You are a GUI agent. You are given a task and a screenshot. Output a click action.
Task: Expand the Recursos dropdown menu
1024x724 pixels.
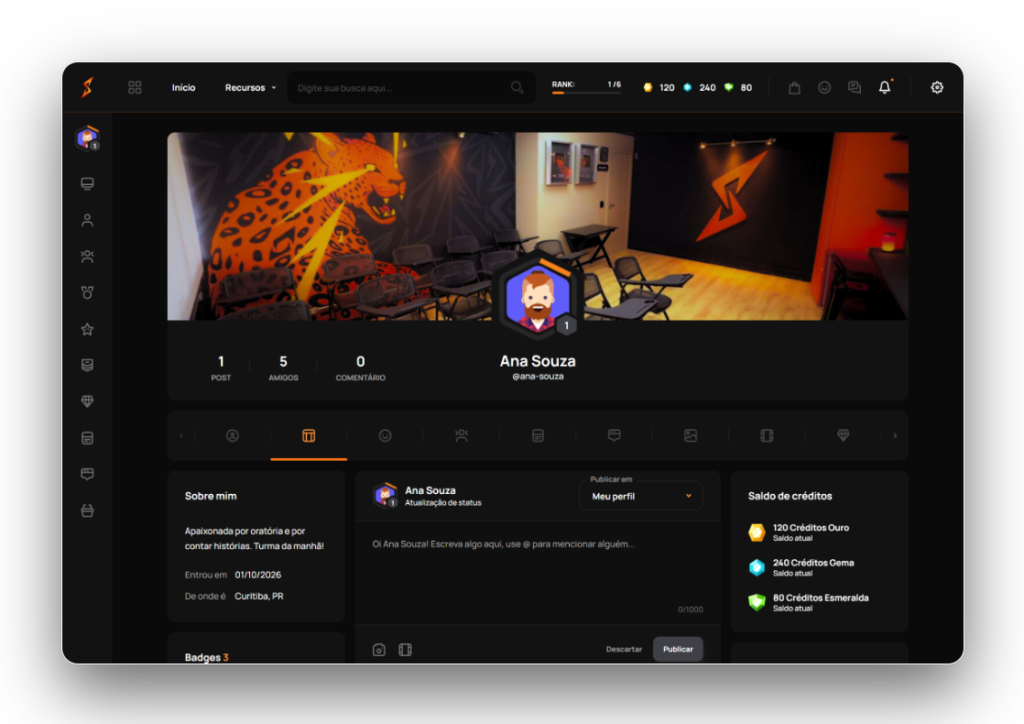coord(251,87)
